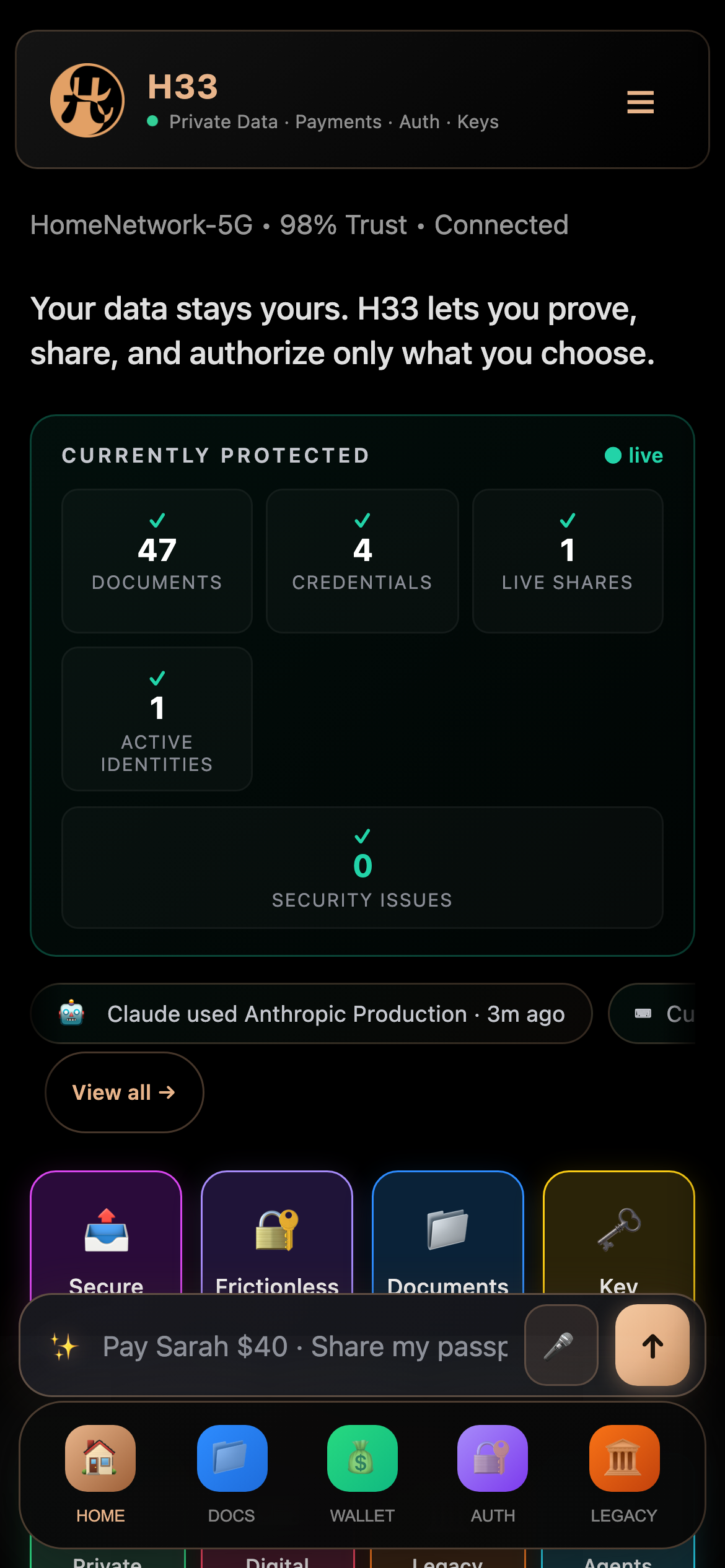This screenshot has width=725, height=1568.
Task: Open the Documents folder tile
Action: [x=448, y=1232]
